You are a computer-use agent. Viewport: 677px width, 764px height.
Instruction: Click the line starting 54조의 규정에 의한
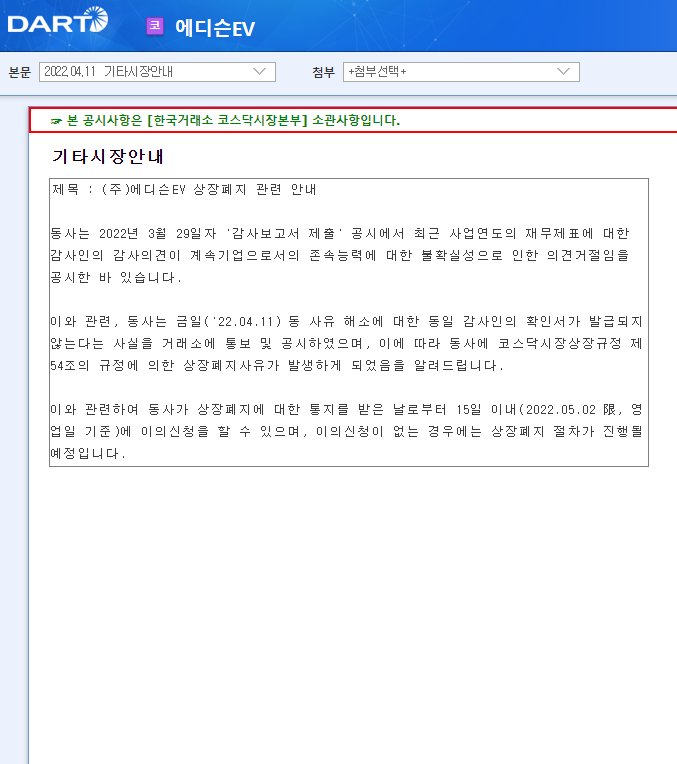coord(277,365)
